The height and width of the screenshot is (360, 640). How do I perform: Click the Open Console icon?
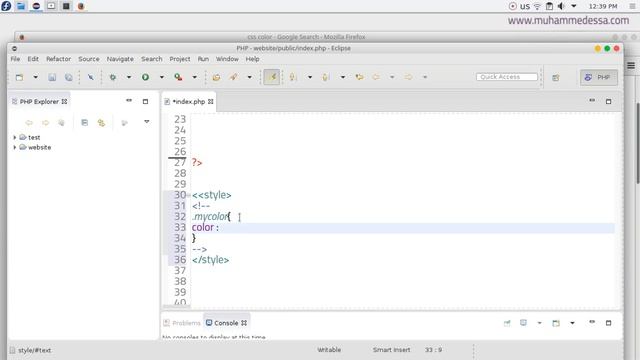556,323
